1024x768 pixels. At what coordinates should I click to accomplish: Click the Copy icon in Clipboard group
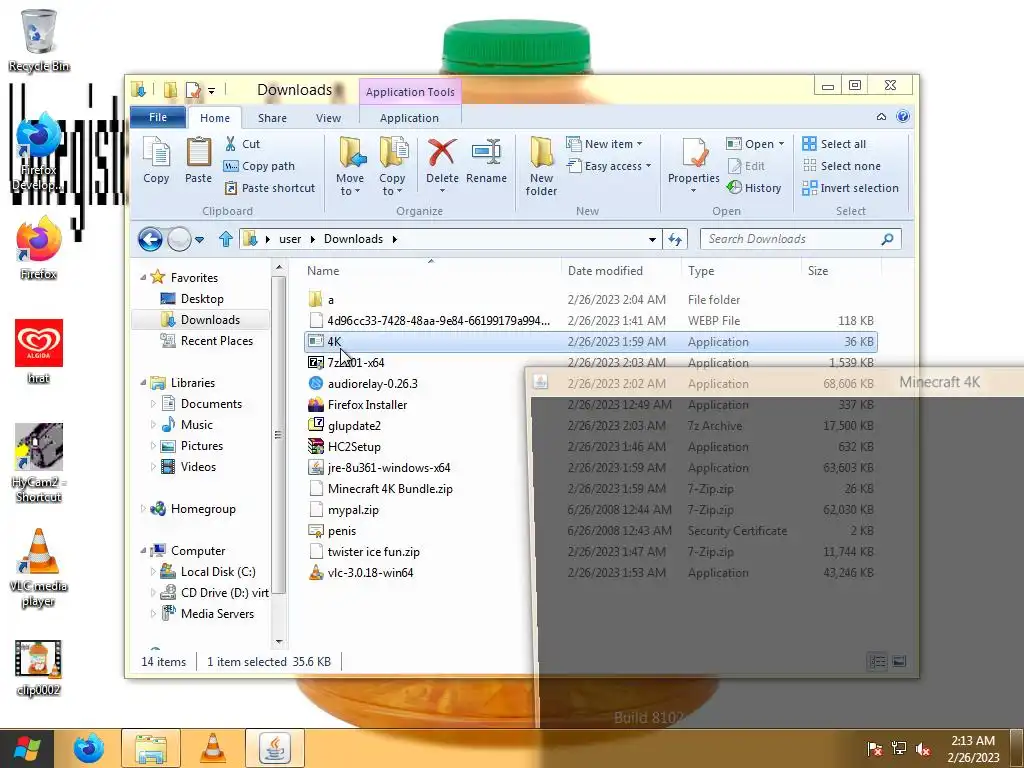[x=156, y=160]
